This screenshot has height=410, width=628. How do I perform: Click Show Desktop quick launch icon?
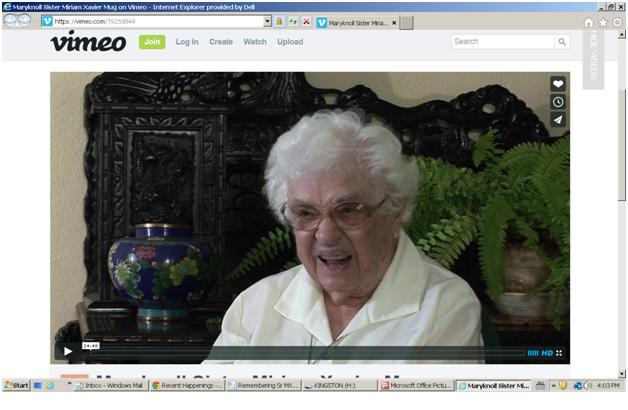38,386
